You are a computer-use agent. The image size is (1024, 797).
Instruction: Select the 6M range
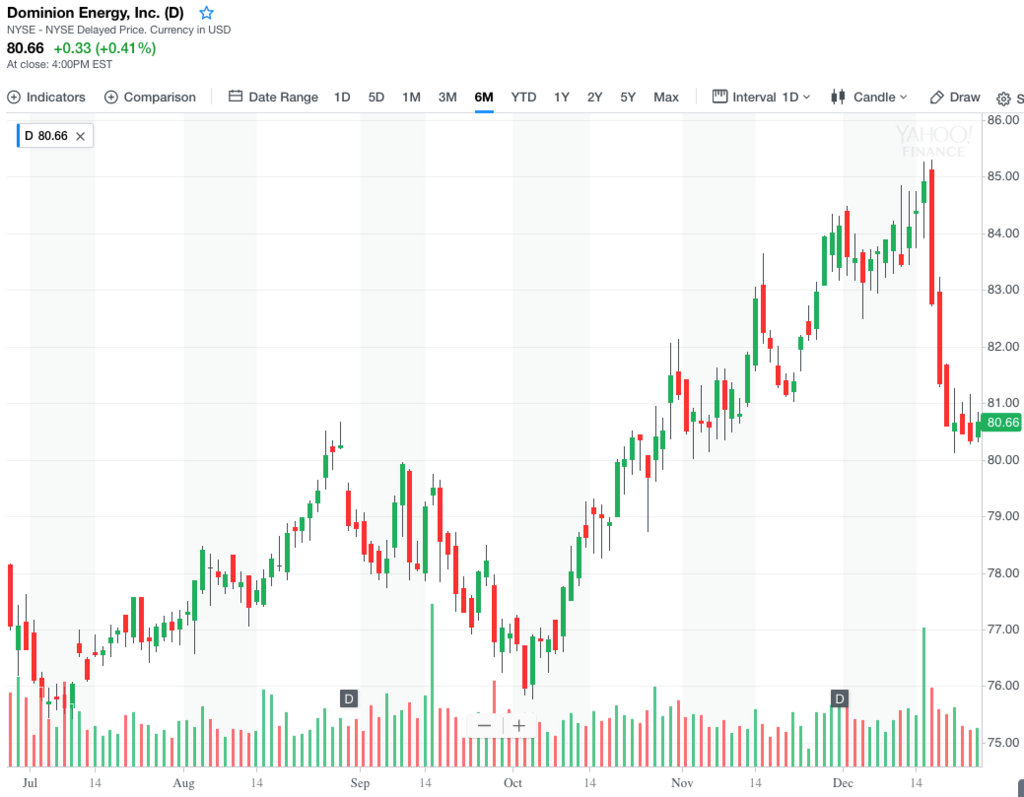pyautogui.click(x=484, y=97)
